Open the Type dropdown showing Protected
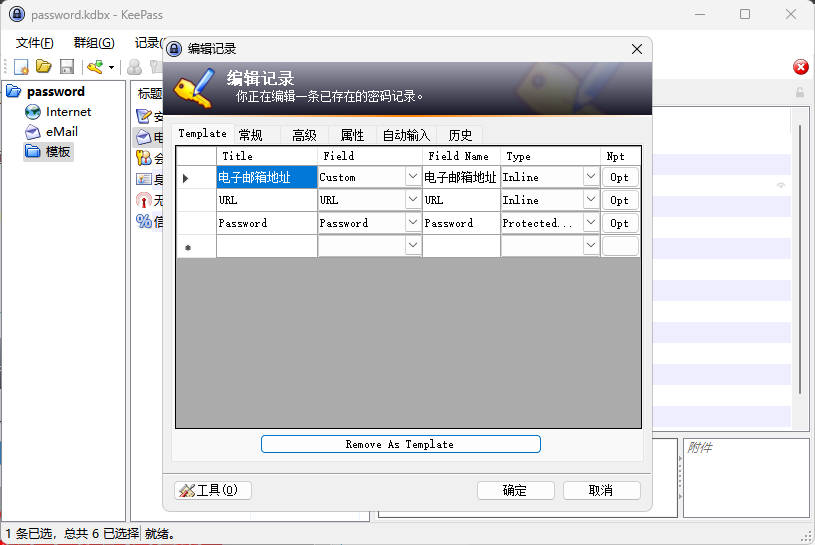The width and height of the screenshot is (815, 545). [590, 223]
